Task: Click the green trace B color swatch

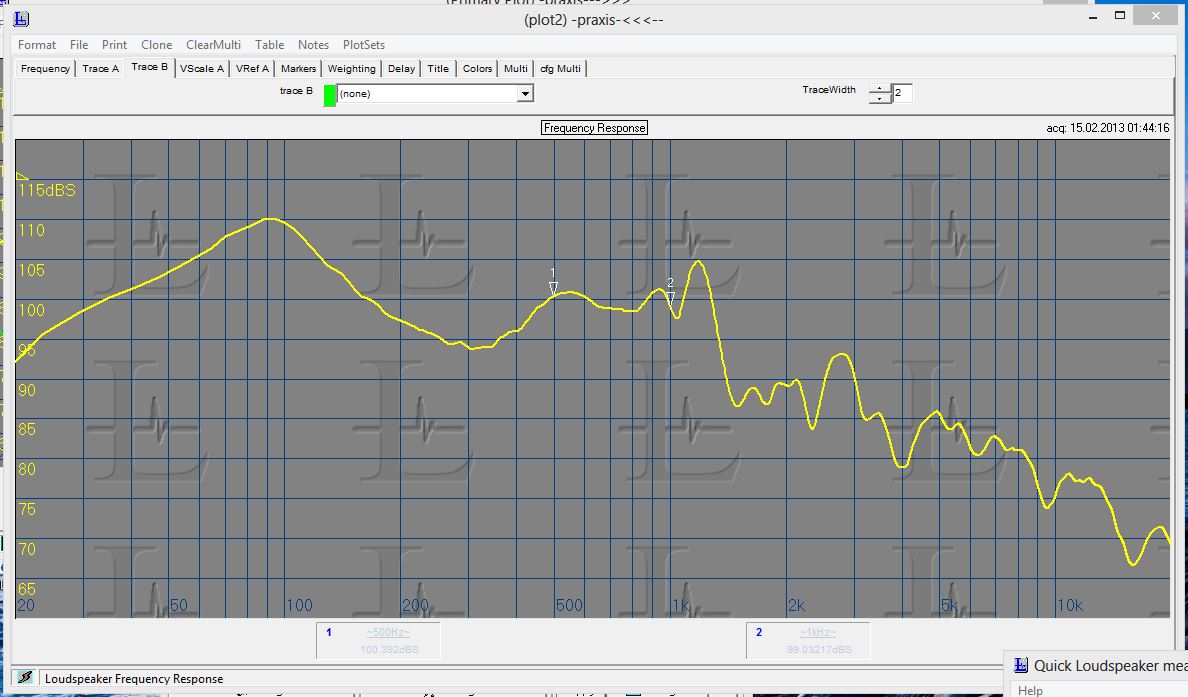Action: pyautogui.click(x=330, y=95)
